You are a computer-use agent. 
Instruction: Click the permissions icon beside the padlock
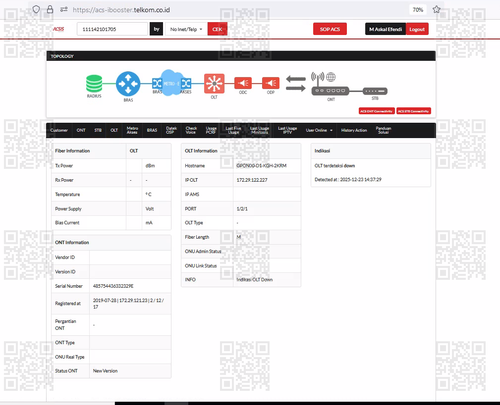pos(64,9)
